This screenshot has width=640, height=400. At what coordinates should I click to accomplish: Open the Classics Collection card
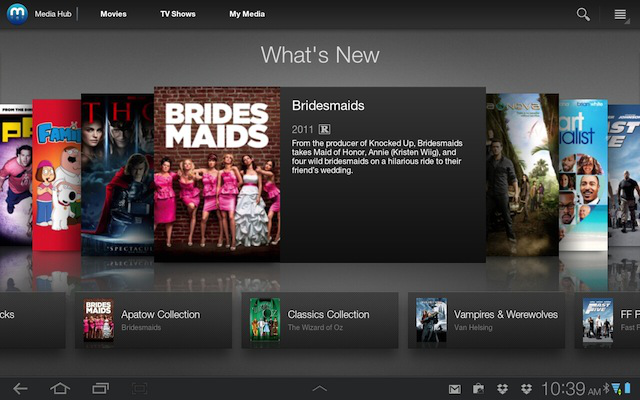tap(320, 320)
